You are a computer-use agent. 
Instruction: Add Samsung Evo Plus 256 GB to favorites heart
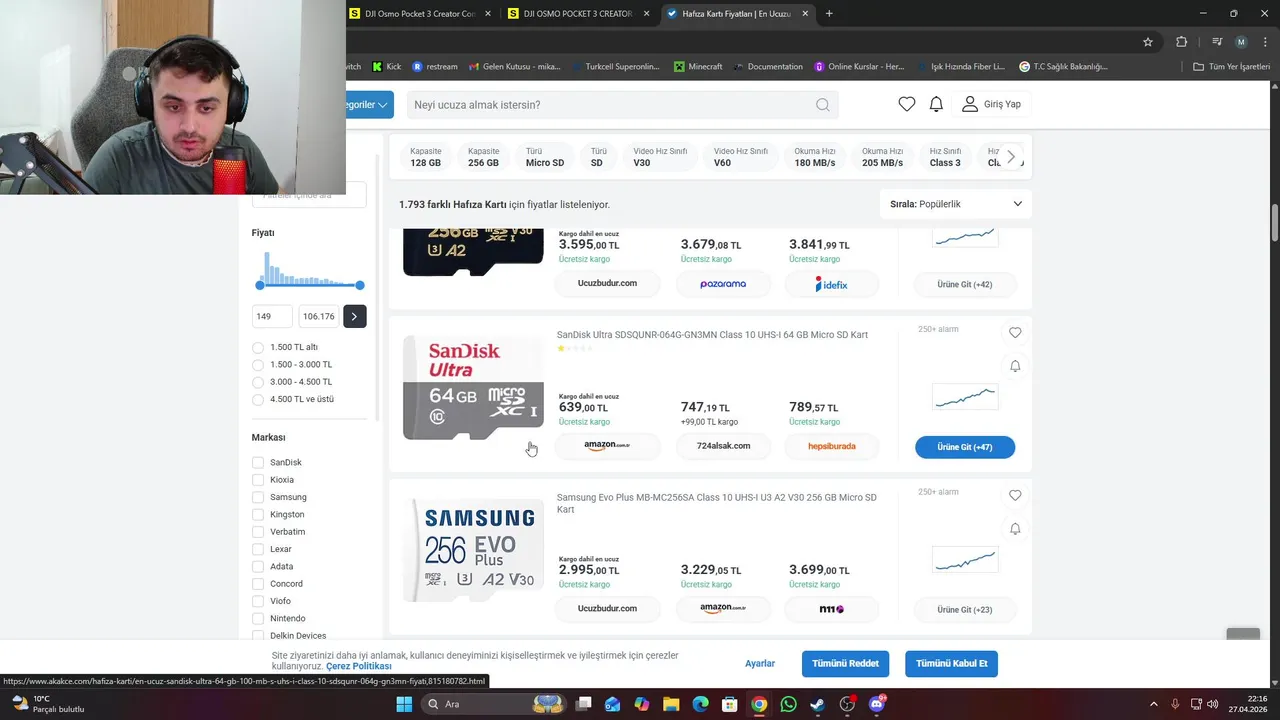click(1015, 495)
